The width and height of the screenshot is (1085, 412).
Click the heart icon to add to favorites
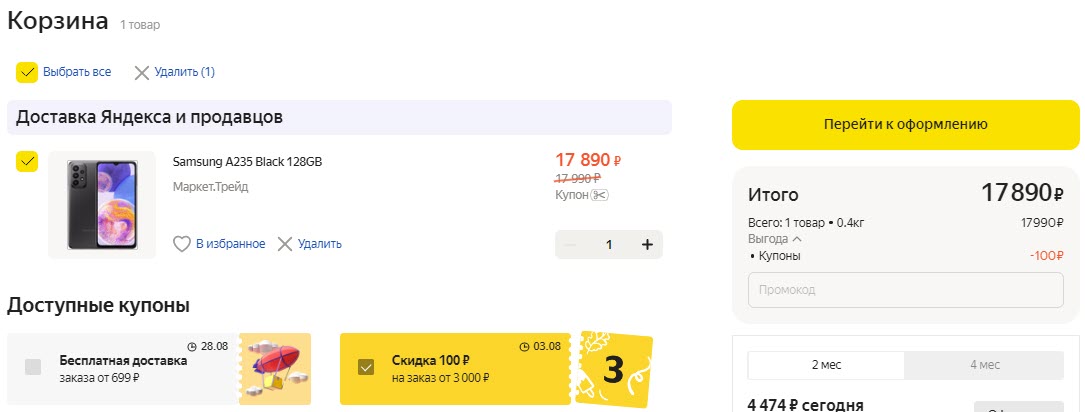coord(182,244)
